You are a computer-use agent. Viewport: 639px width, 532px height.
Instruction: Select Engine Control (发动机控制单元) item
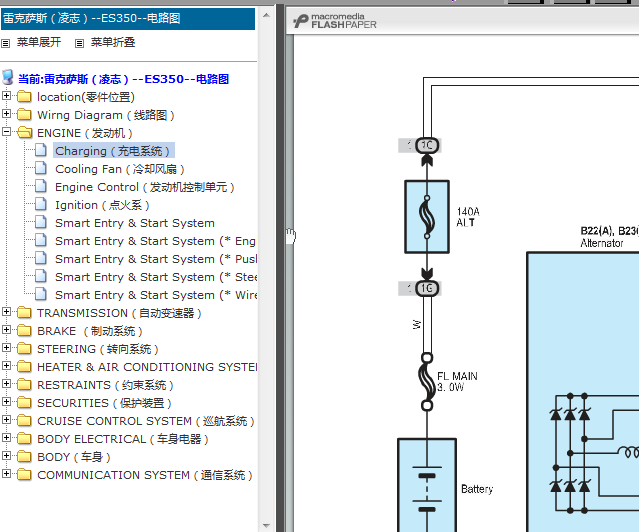click(x=145, y=187)
